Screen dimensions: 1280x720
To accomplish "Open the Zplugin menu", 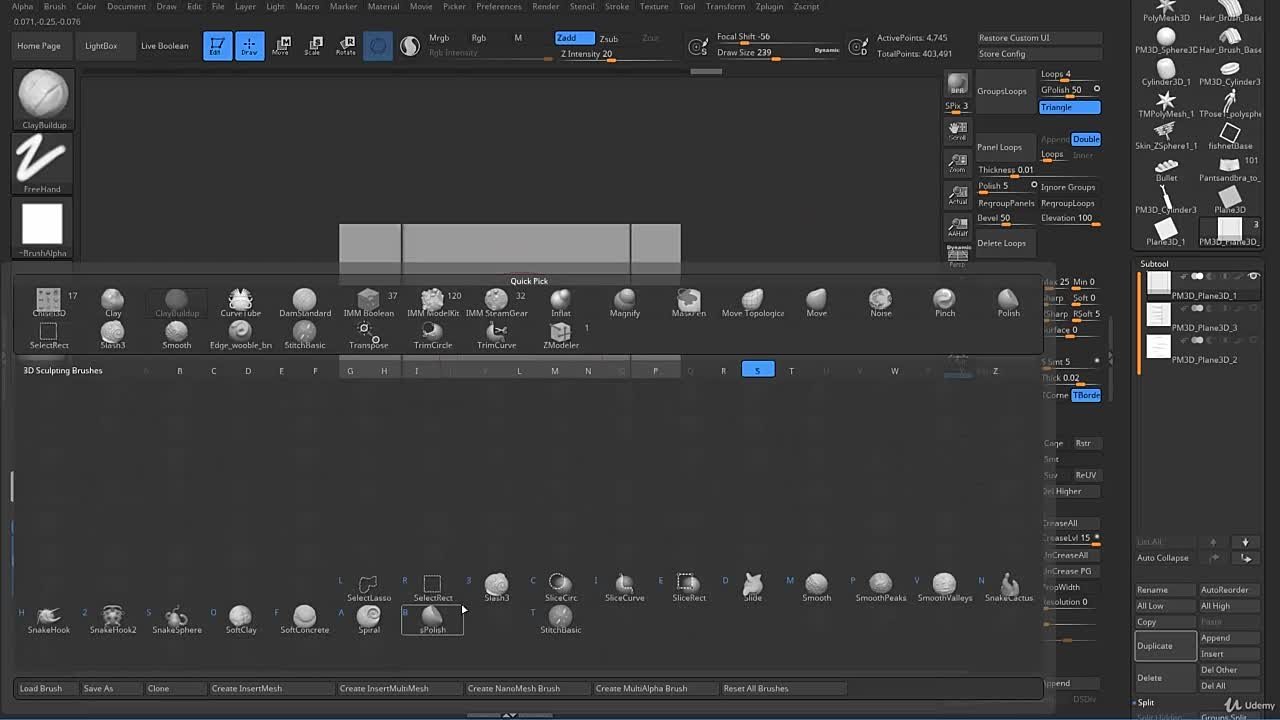I will pos(769,7).
